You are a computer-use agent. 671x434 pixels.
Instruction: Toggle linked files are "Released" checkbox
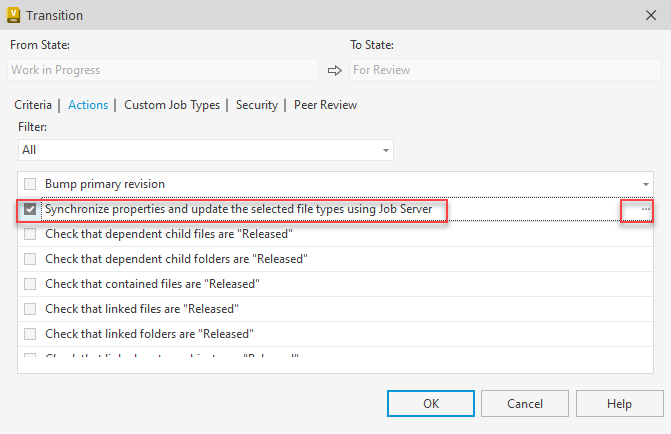click(x=30, y=309)
